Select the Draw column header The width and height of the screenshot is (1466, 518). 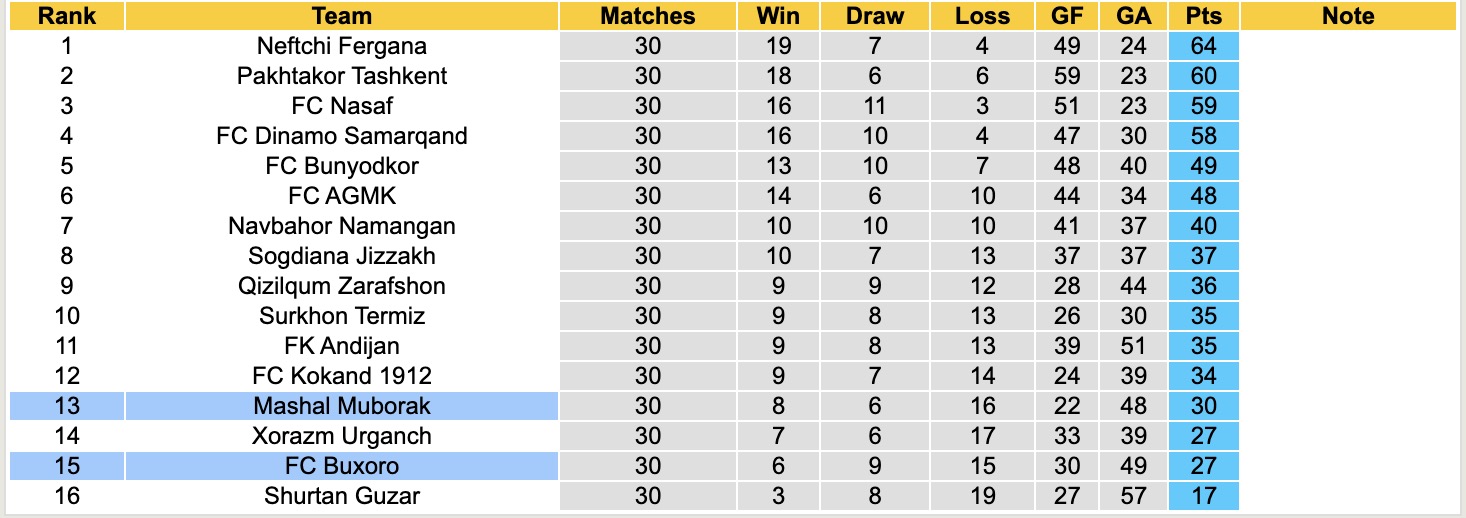tap(874, 16)
